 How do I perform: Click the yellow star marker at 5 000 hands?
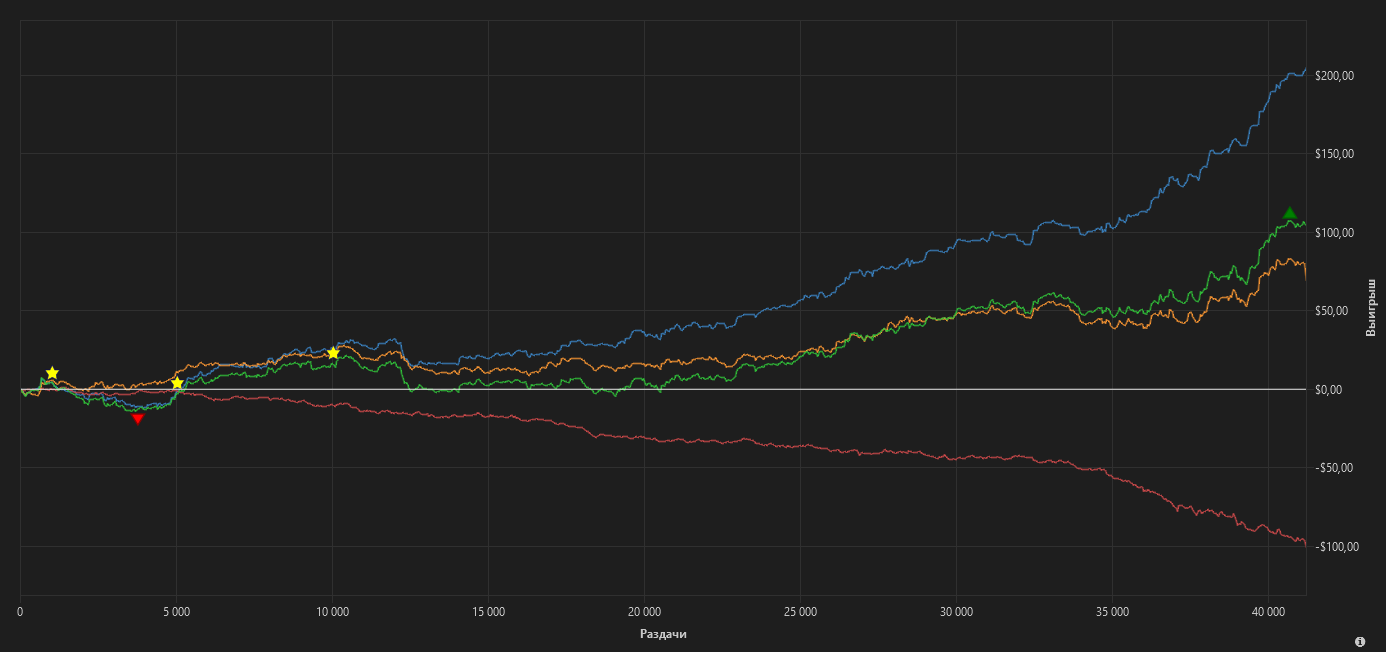(177, 383)
